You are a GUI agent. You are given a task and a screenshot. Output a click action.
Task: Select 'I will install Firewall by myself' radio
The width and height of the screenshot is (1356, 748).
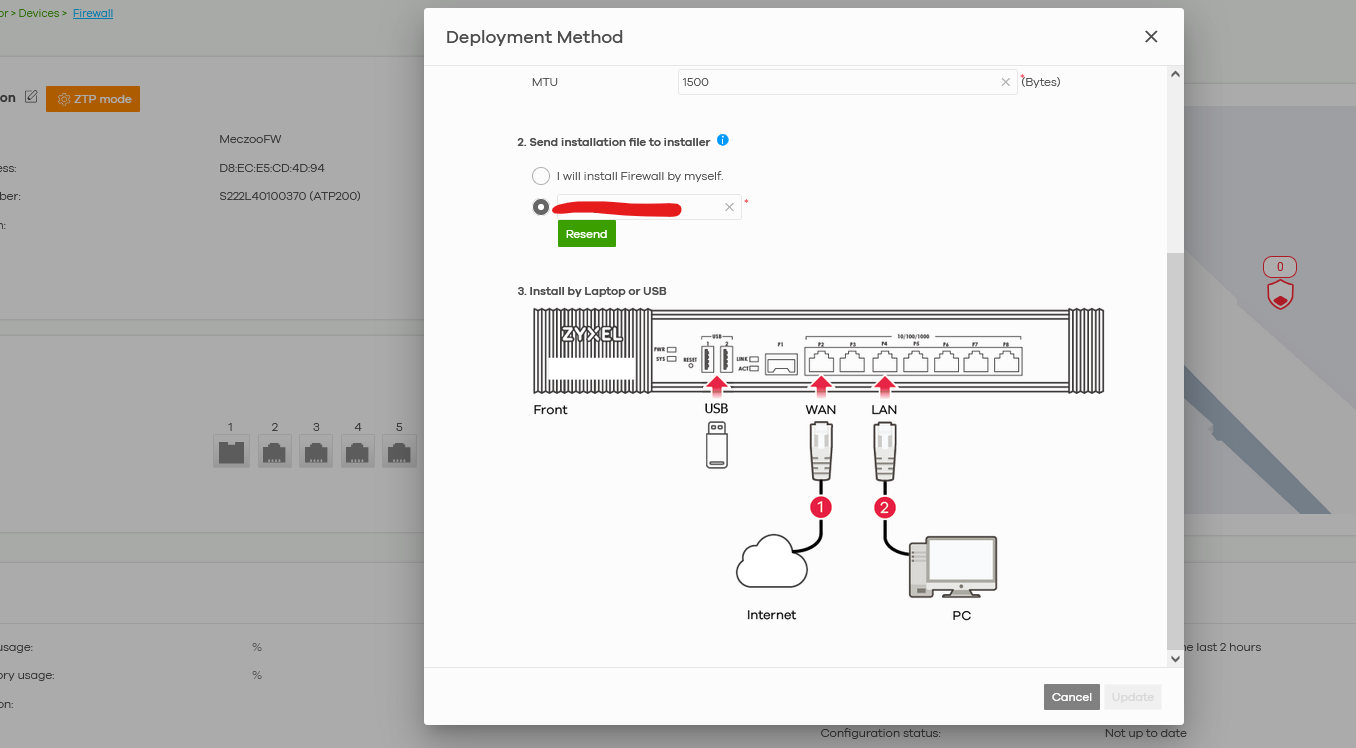(541, 176)
